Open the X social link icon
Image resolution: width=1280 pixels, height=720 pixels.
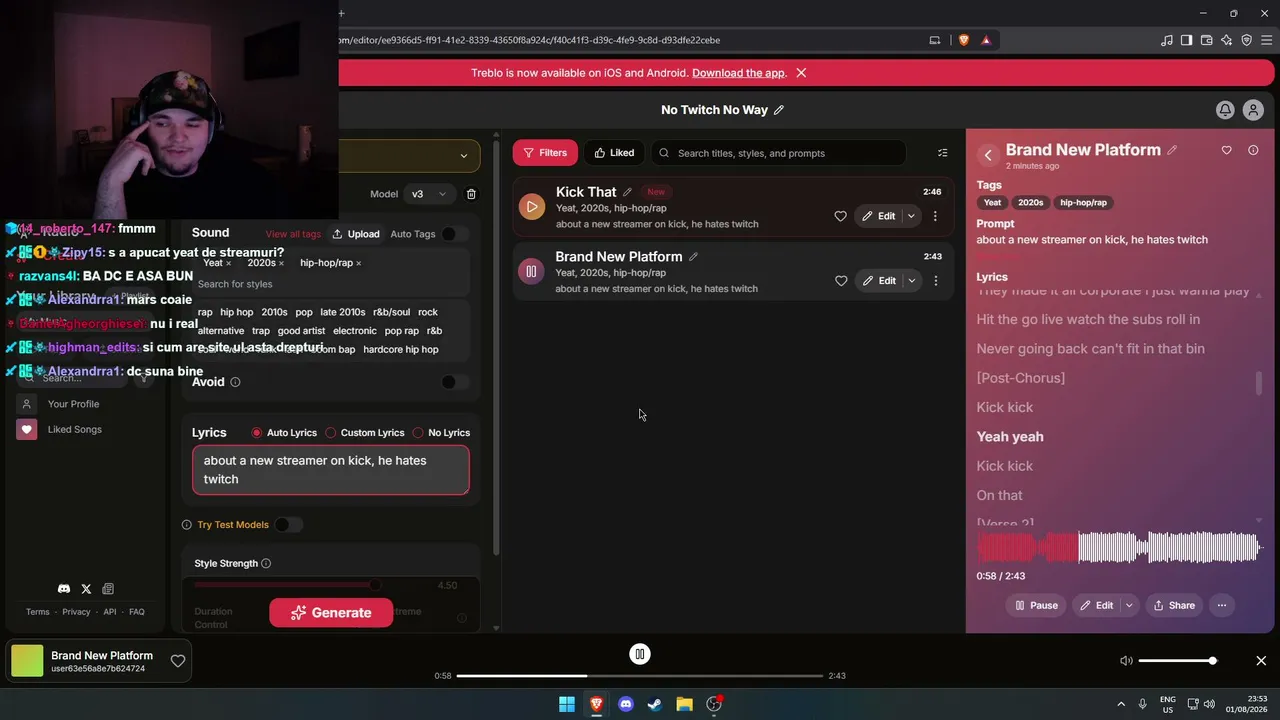tap(86, 589)
